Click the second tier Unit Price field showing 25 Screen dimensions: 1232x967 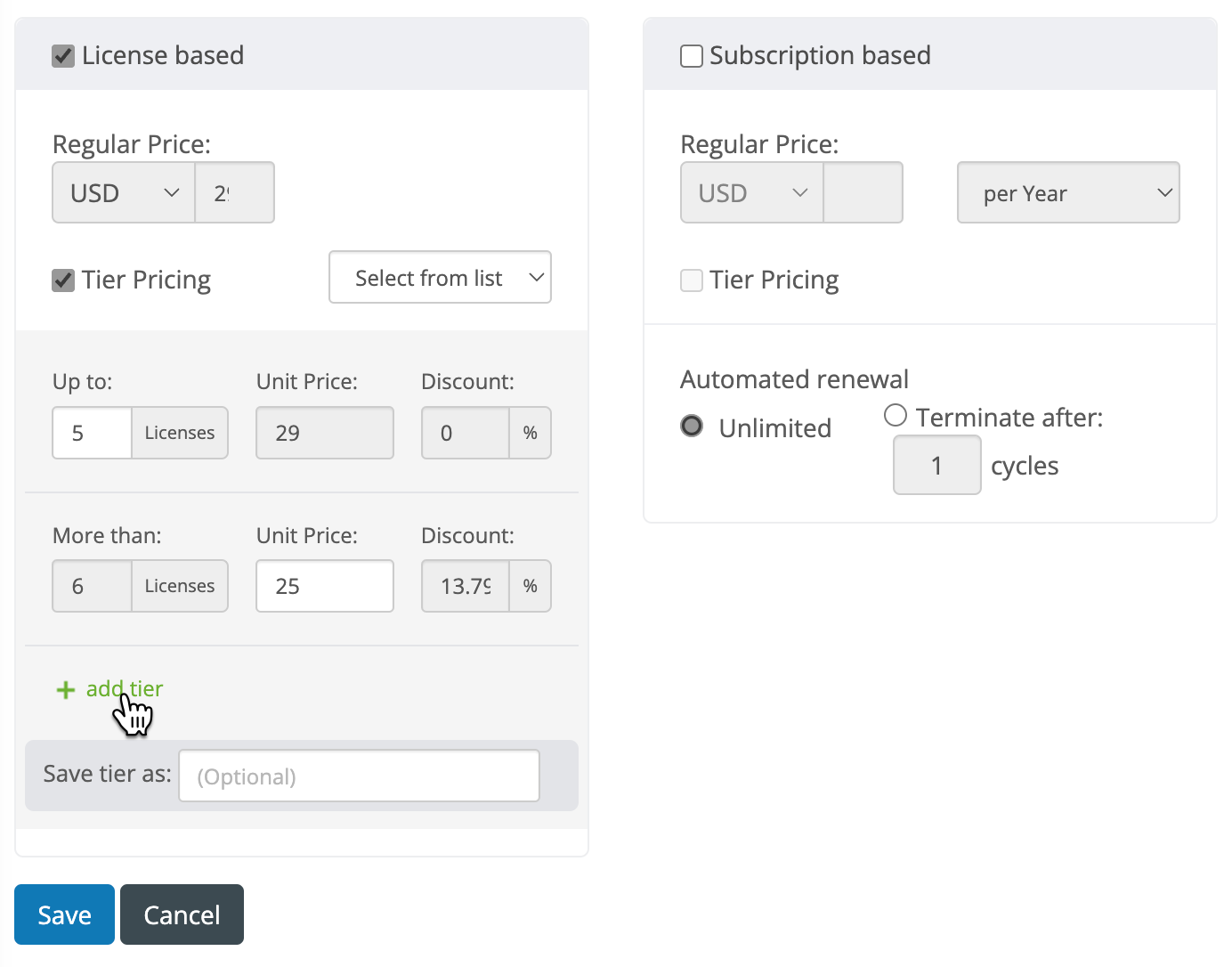click(x=325, y=586)
